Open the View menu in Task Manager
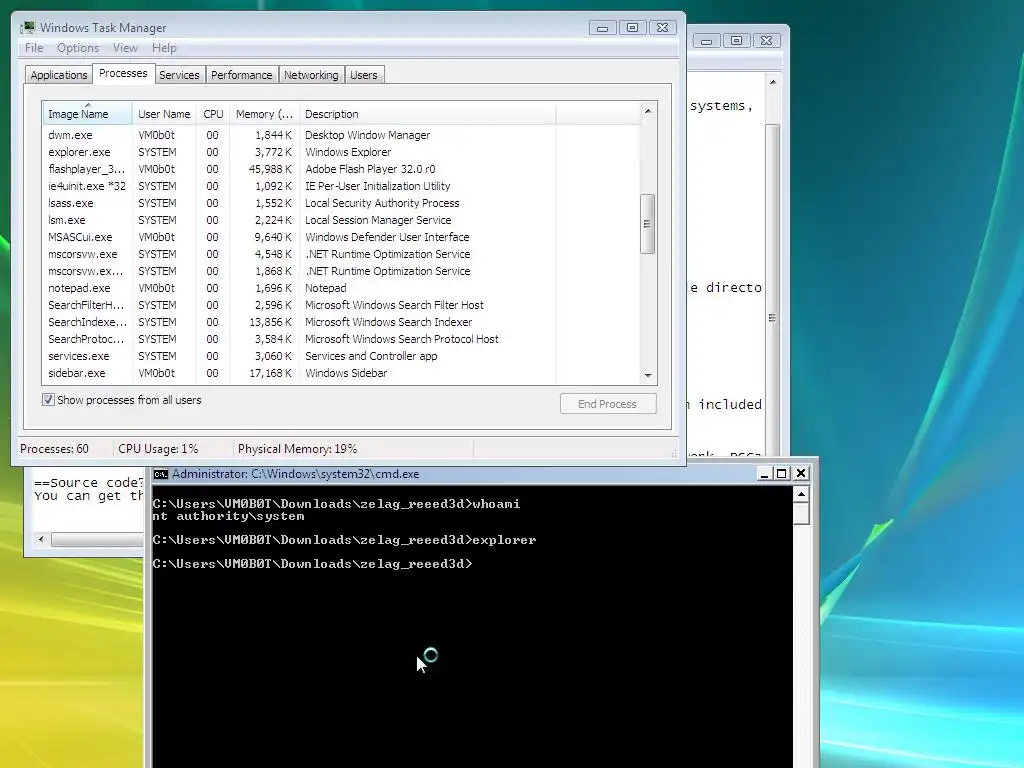Screen dimensions: 1024x768 click(x=125, y=48)
